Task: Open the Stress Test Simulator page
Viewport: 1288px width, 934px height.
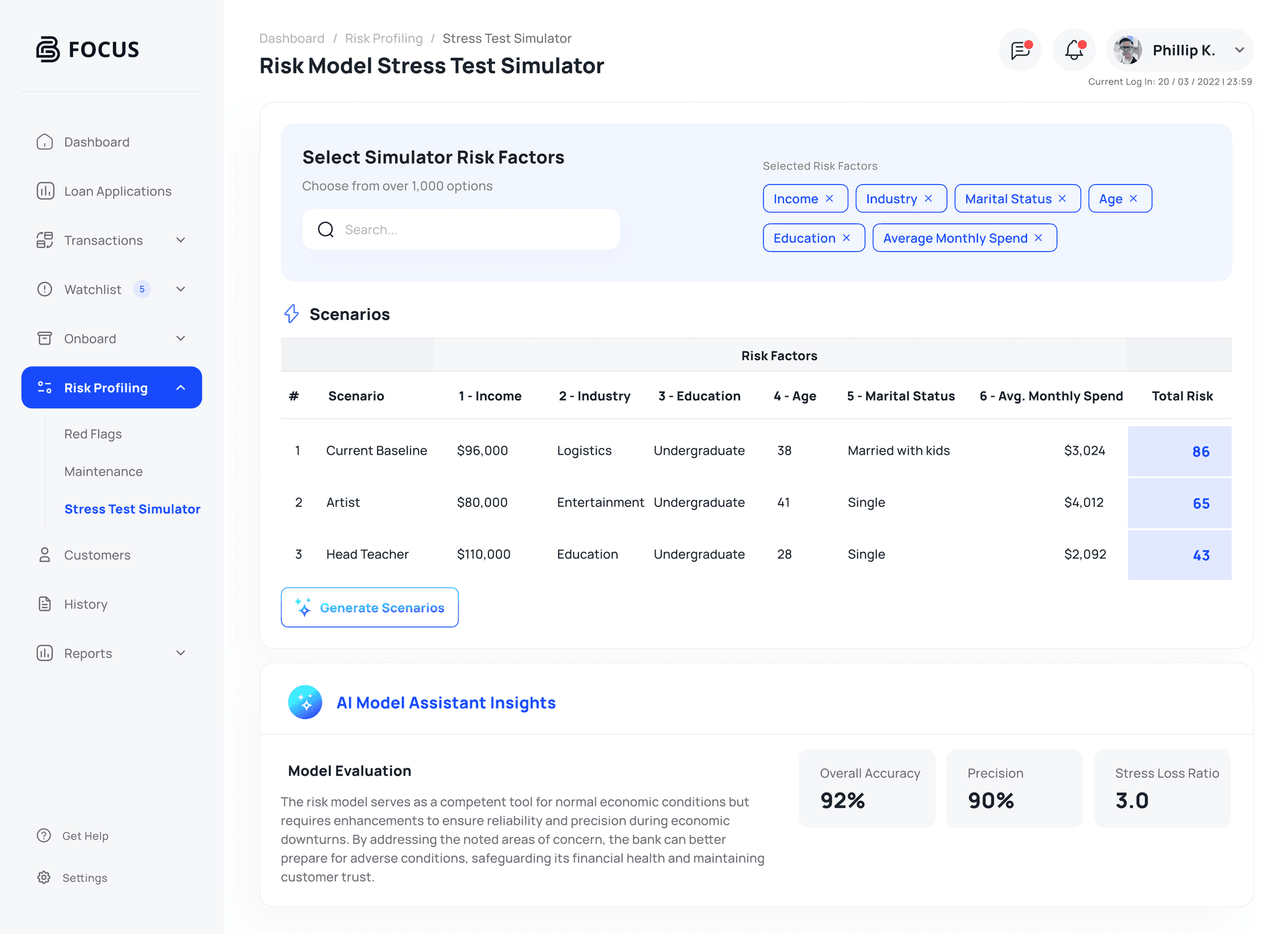Action: (132, 508)
